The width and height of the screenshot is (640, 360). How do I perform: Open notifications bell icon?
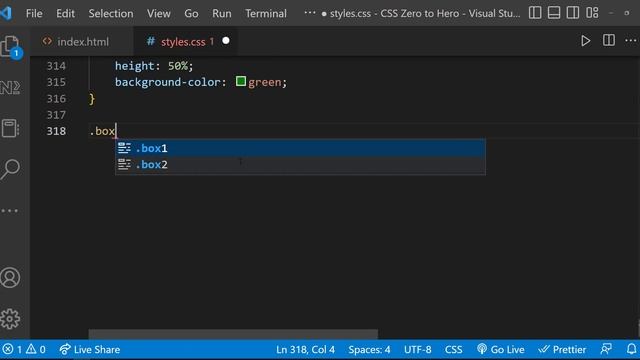tap(631, 349)
